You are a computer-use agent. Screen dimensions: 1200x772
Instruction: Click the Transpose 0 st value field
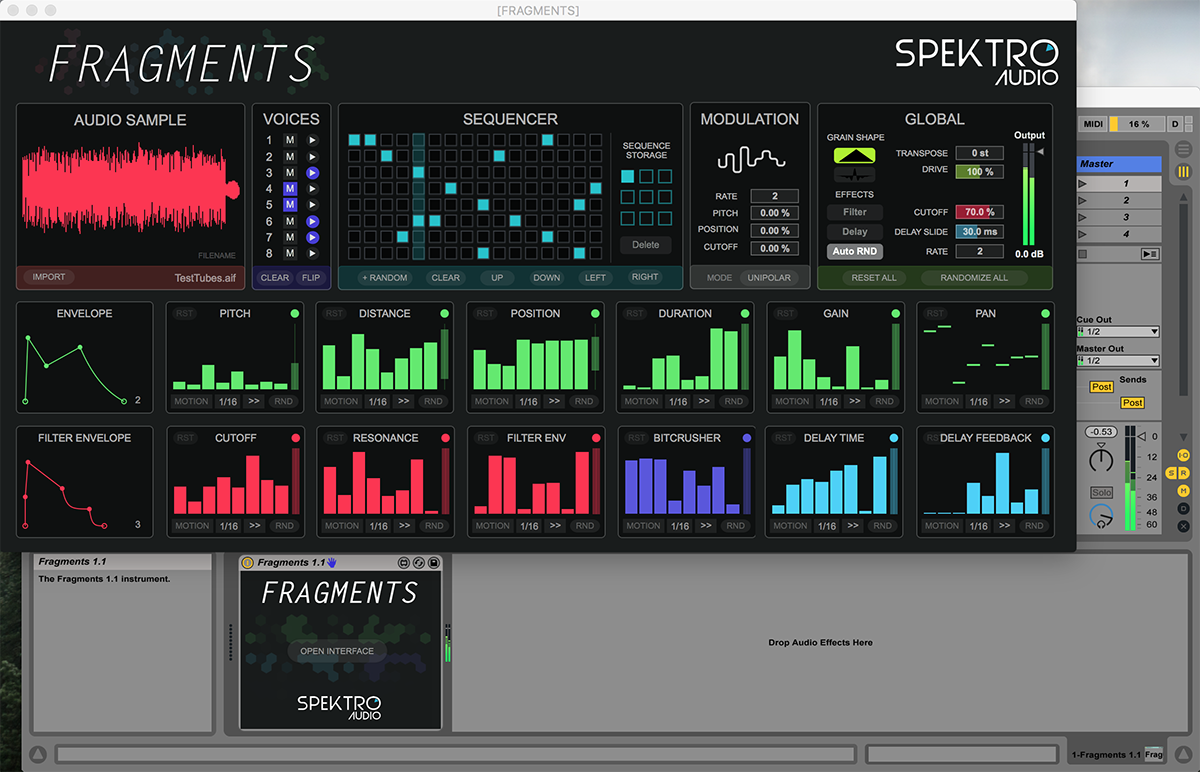pyautogui.click(x=979, y=153)
